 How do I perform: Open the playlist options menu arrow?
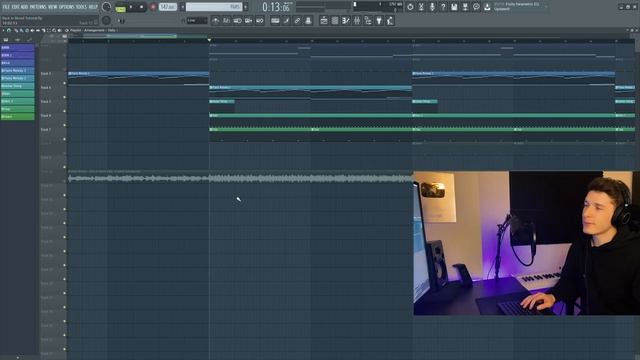[x=3, y=30]
